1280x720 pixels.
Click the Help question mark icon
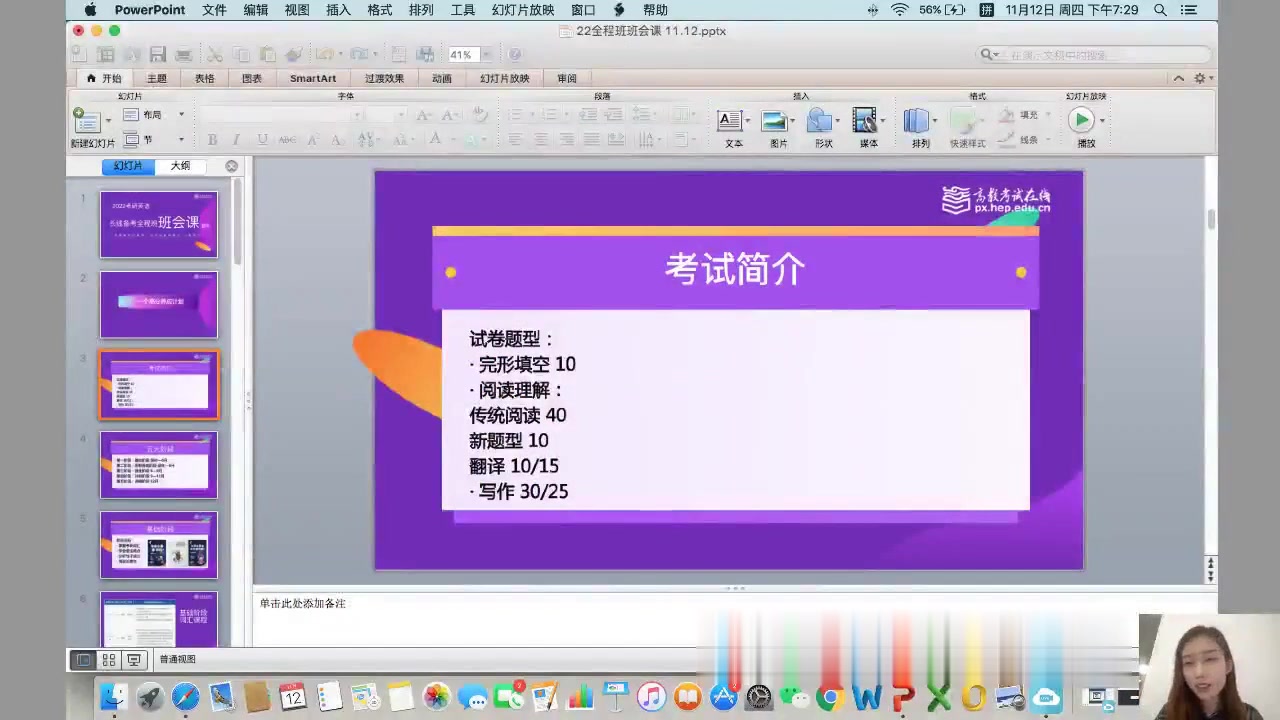[514, 54]
